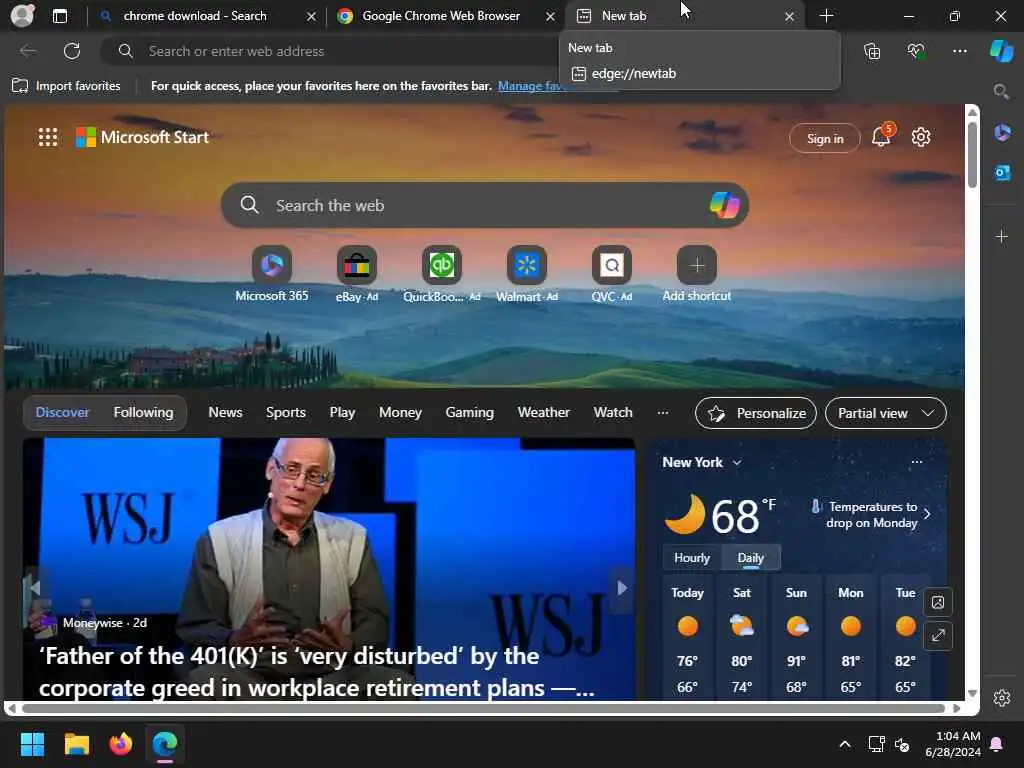Open the Microsoft 365 shortcut tile
This screenshot has width=1024, height=768.
(x=272, y=274)
